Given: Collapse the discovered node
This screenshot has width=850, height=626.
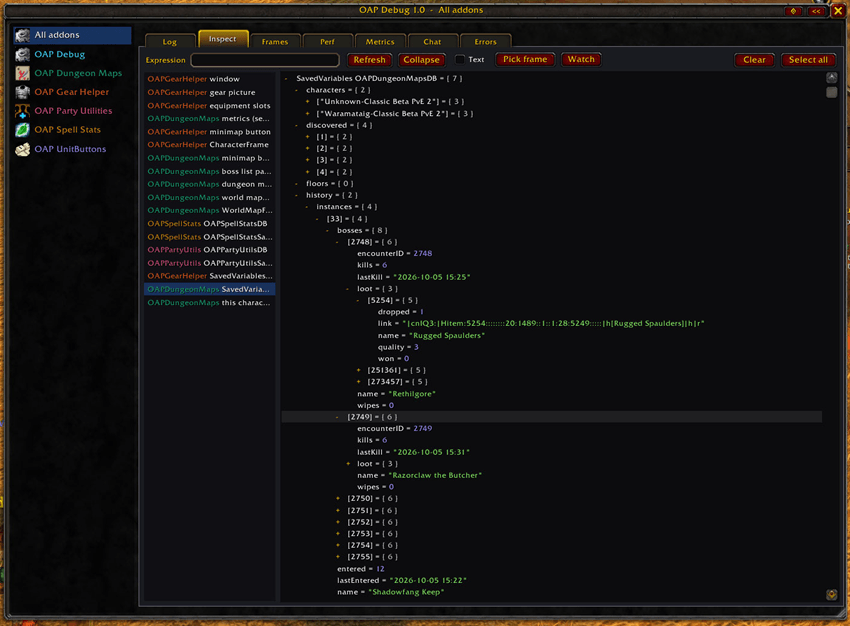Looking at the screenshot, I should (297, 125).
